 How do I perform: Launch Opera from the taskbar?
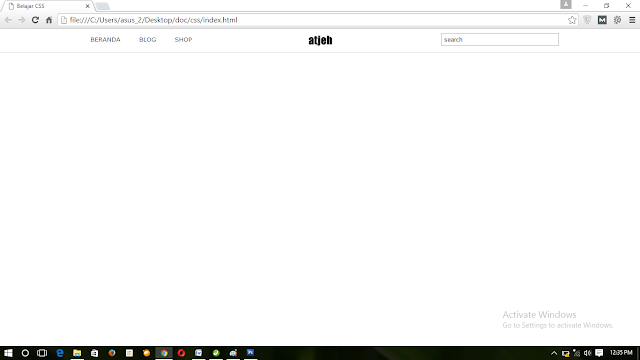click(181, 353)
